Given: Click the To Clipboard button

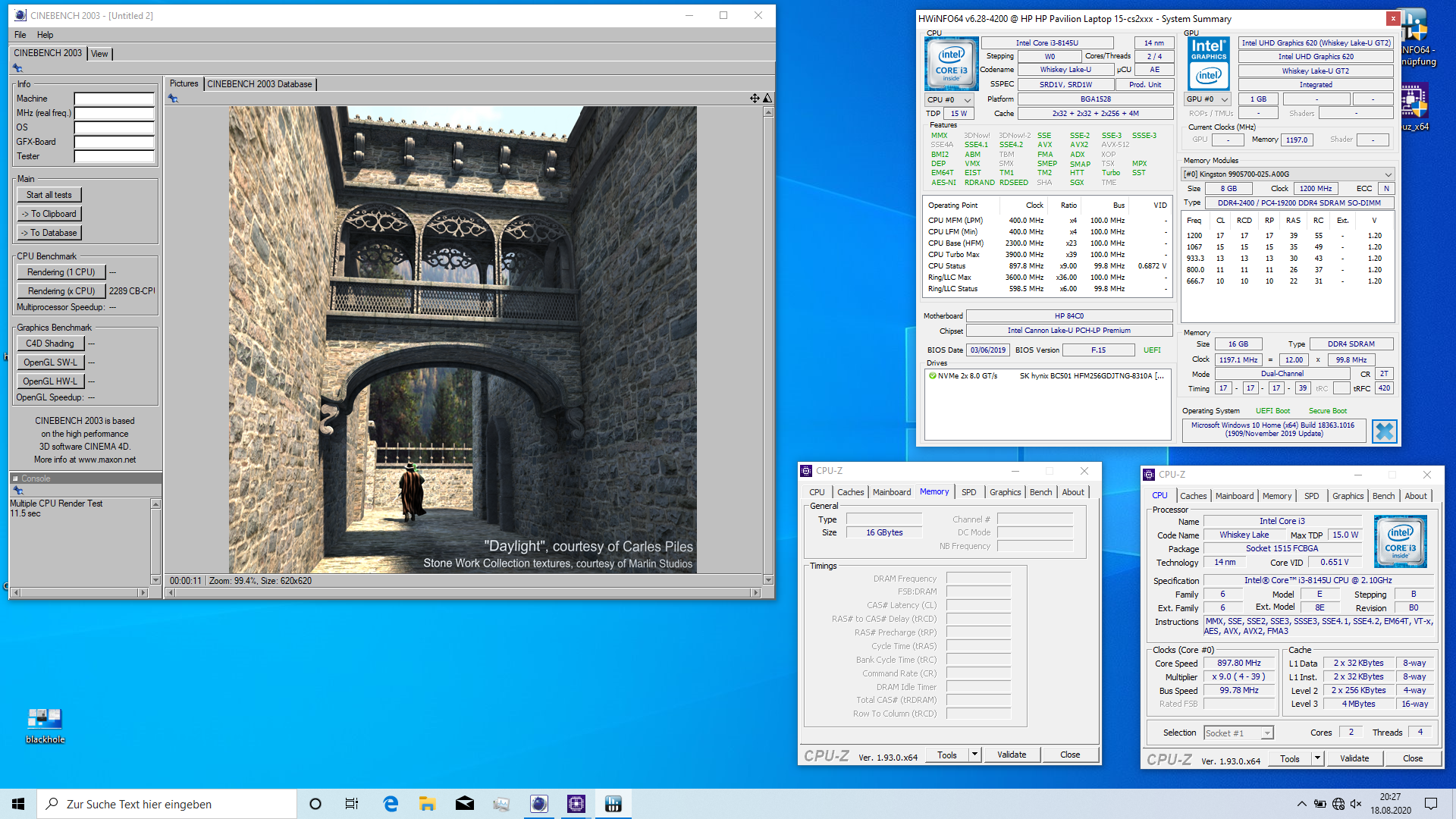Looking at the screenshot, I should pyautogui.click(x=49, y=214).
